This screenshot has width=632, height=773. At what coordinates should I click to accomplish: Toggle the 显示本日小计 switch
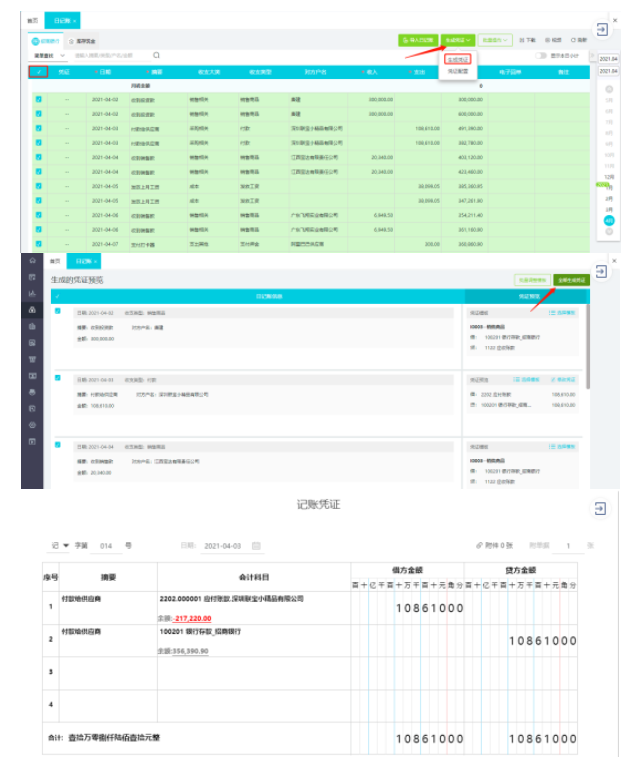(541, 56)
